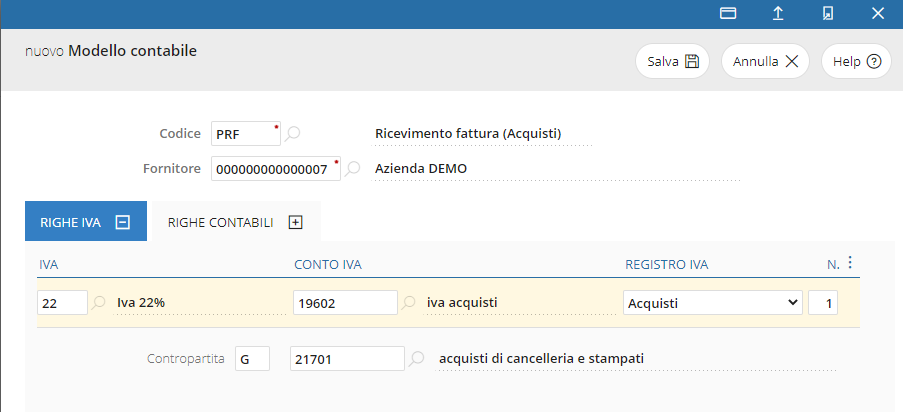Edit the Conto IVA field 19602
Viewport: 903px width, 412px height.
click(x=346, y=303)
